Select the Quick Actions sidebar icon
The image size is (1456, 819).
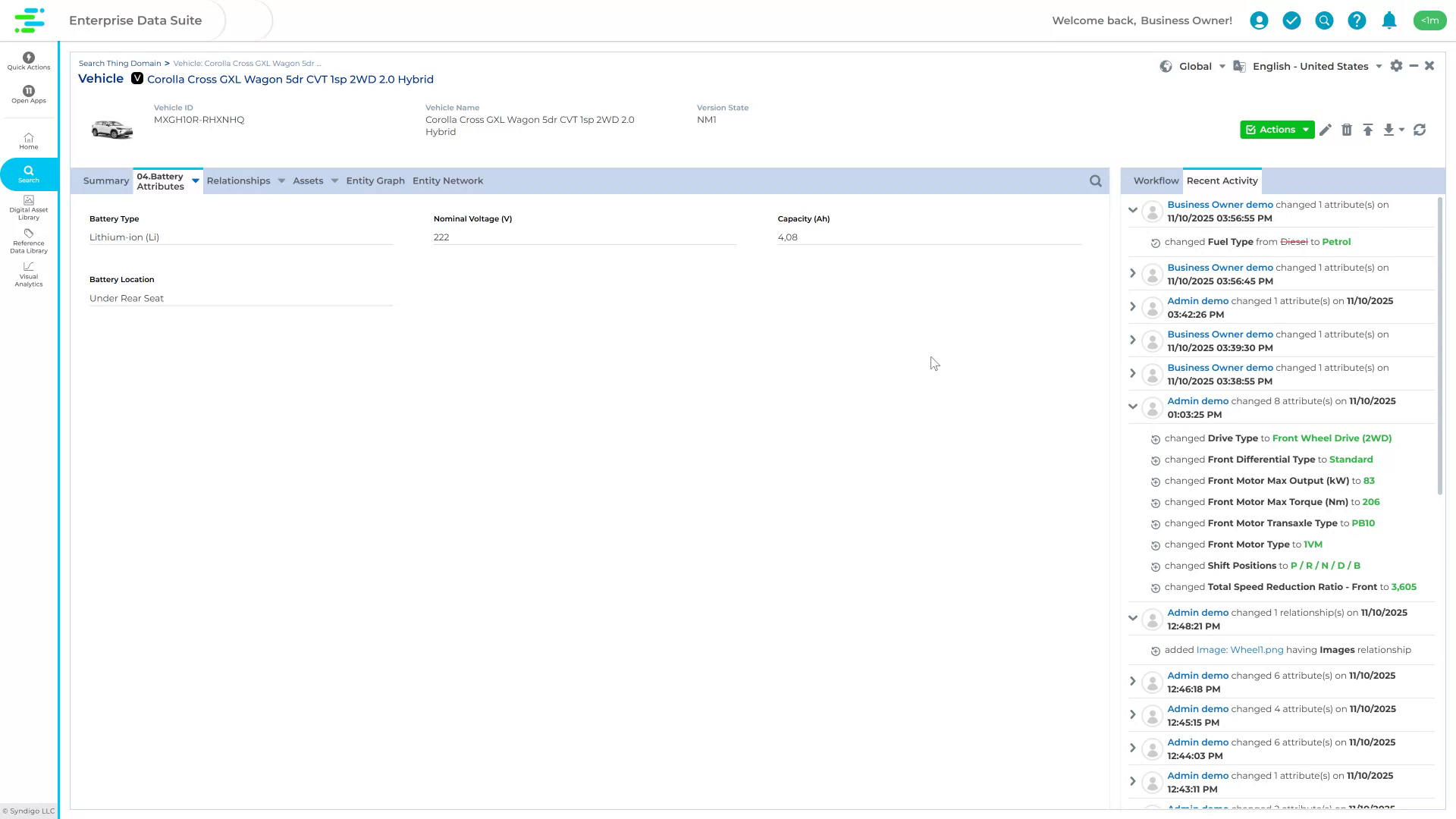pyautogui.click(x=28, y=61)
